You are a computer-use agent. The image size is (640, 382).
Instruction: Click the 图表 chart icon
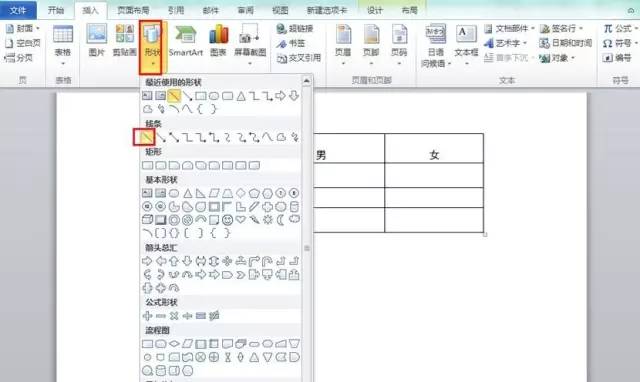coord(218,40)
